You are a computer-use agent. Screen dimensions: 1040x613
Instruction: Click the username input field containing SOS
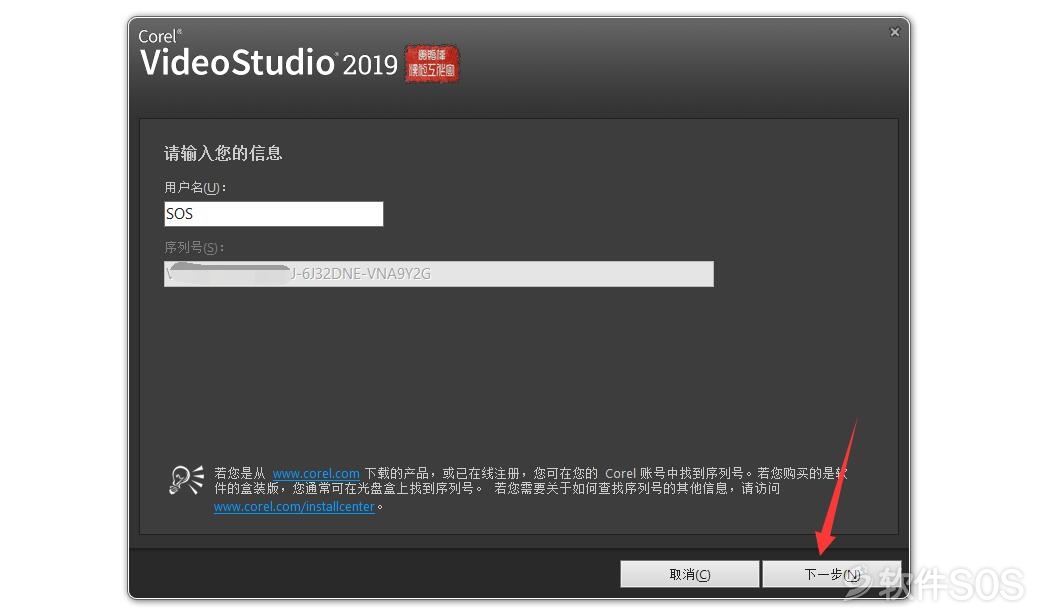point(273,214)
